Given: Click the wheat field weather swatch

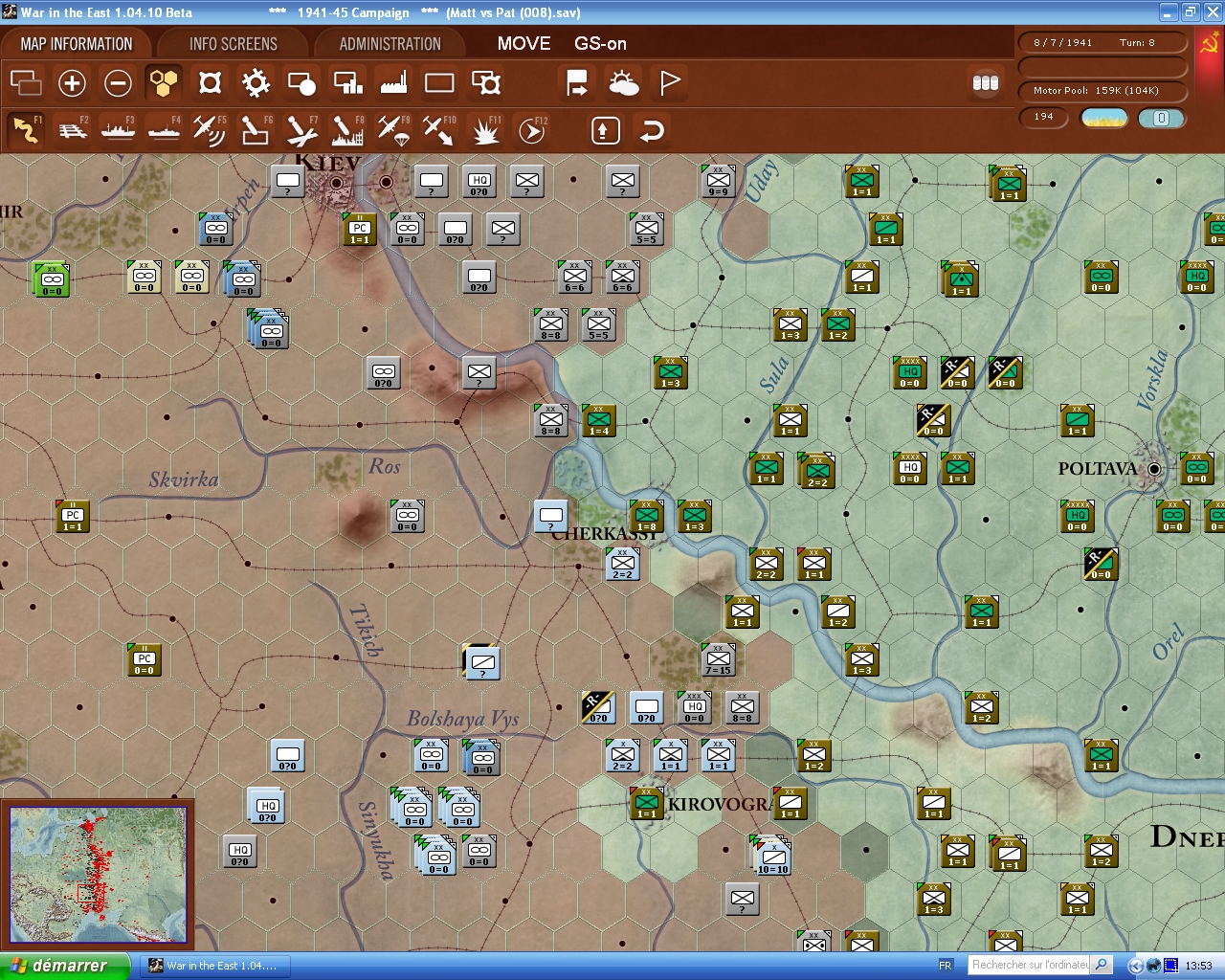Looking at the screenshot, I should [1103, 118].
